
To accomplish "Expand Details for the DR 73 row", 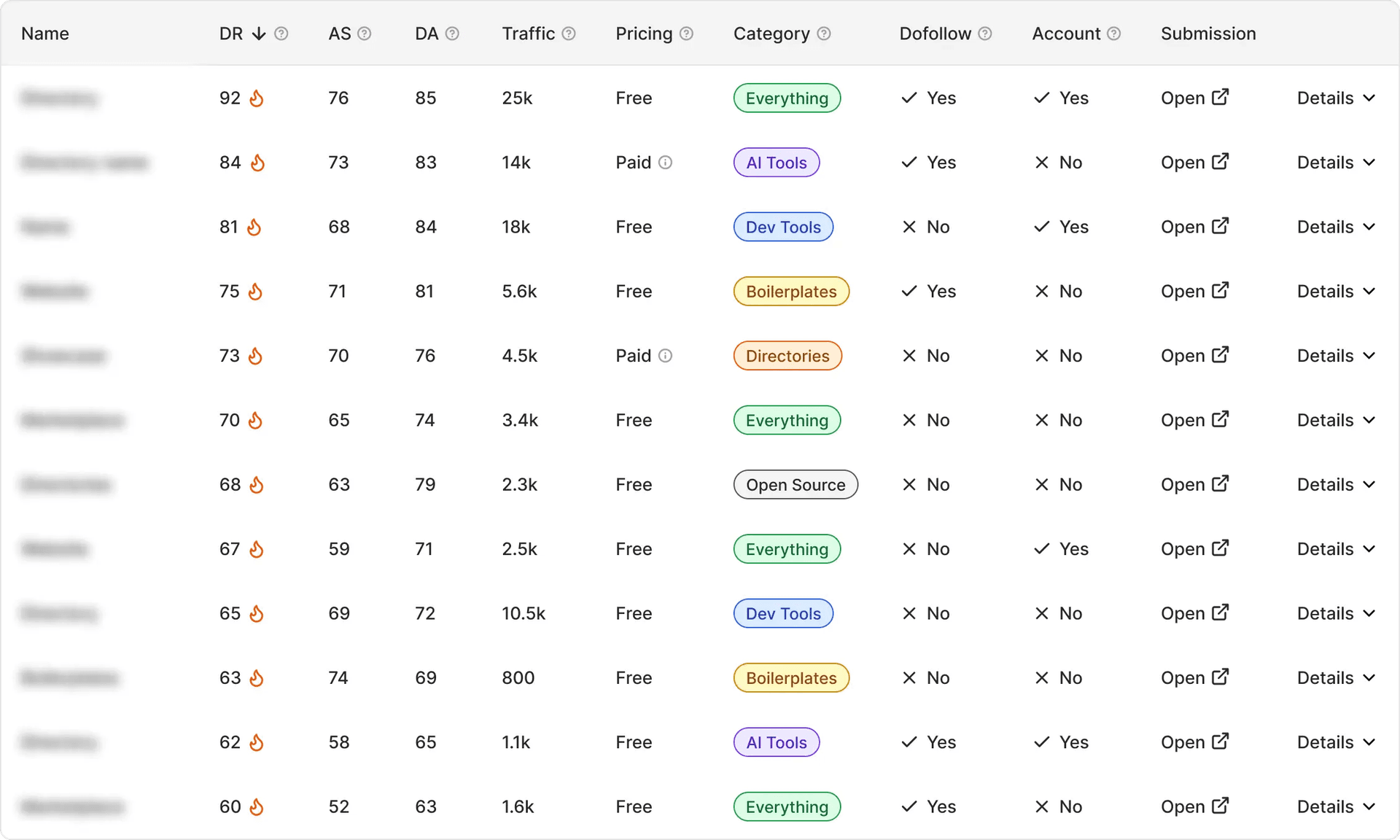I will (x=1336, y=355).
